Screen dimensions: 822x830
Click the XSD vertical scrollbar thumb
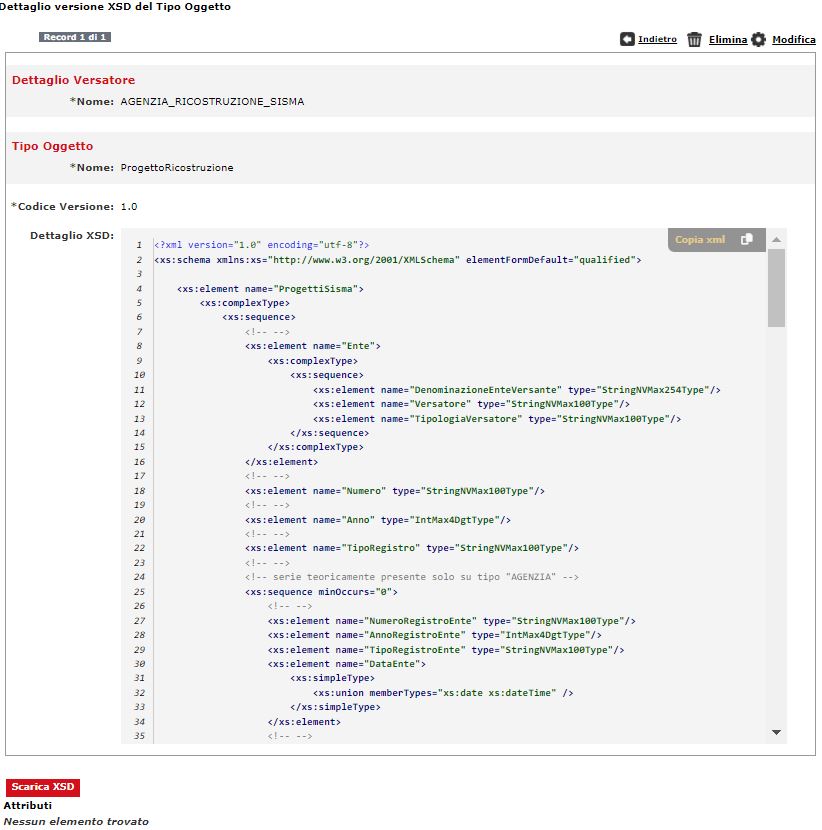pos(776,288)
